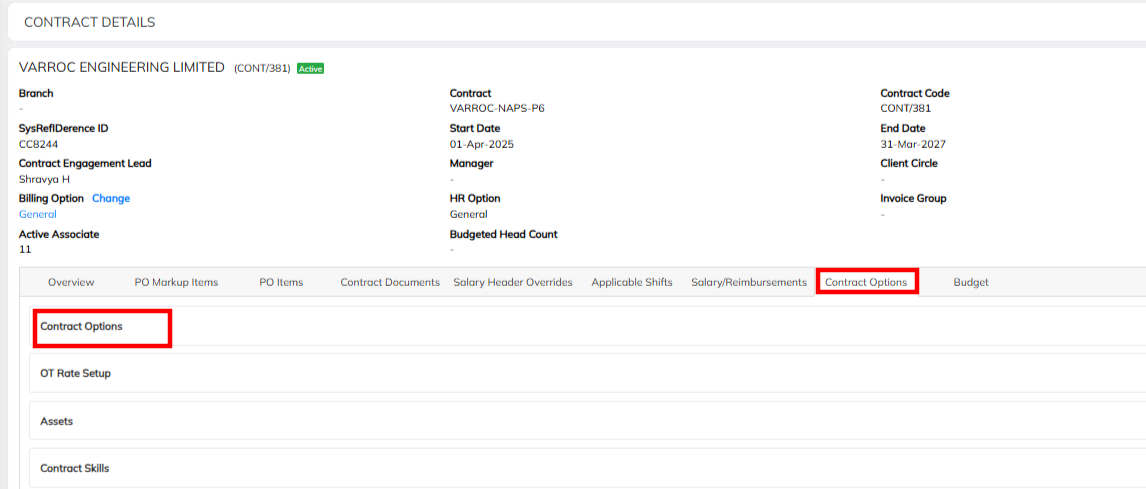Screen dimensions: 1146x489
Task: Open Salary Header Overrides tab
Action: pos(513,282)
